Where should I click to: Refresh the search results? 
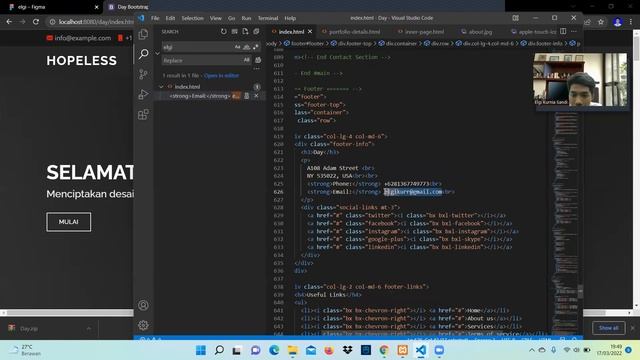(224, 31)
